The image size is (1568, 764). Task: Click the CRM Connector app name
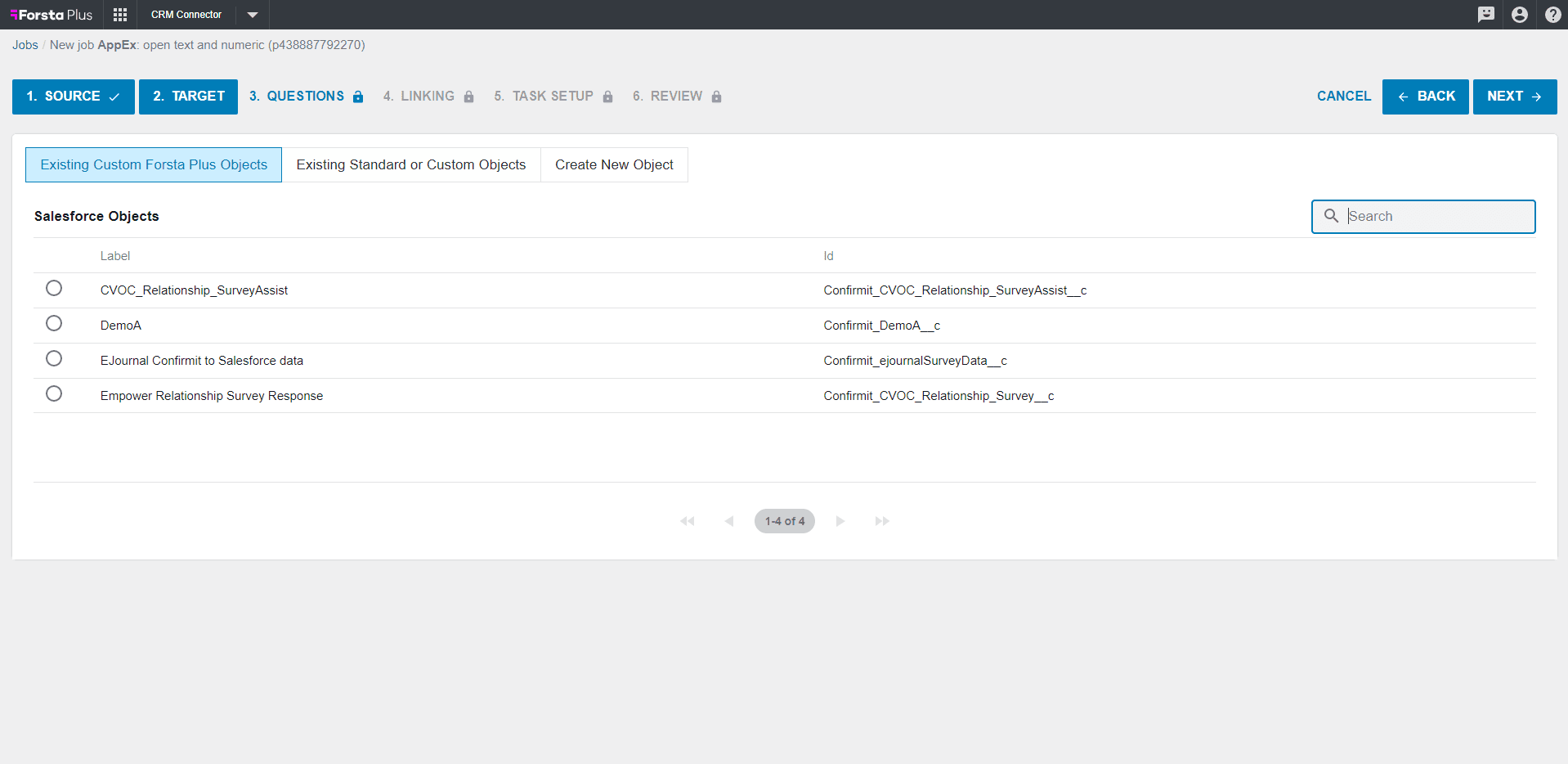point(186,15)
